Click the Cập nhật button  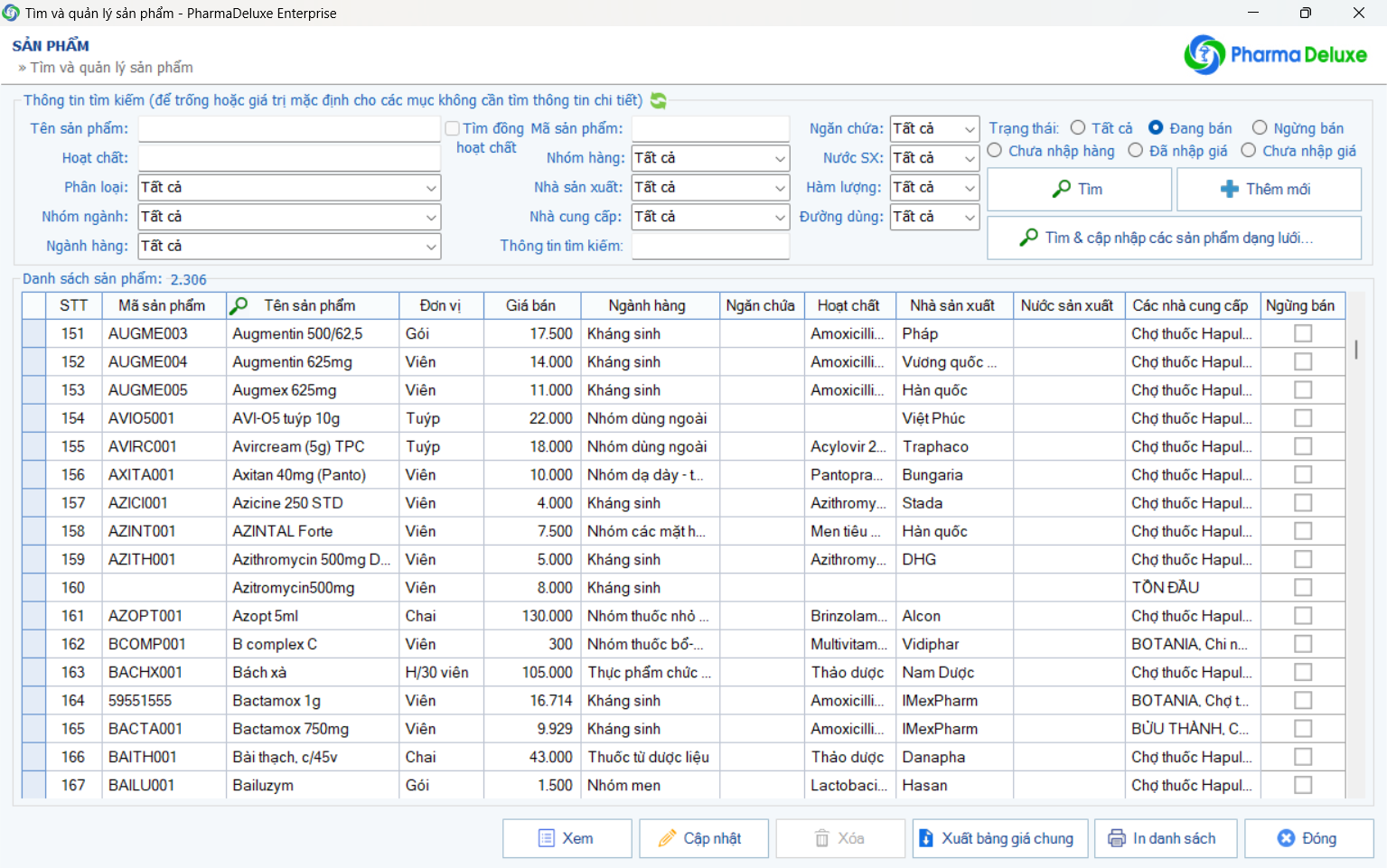point(703,838)
